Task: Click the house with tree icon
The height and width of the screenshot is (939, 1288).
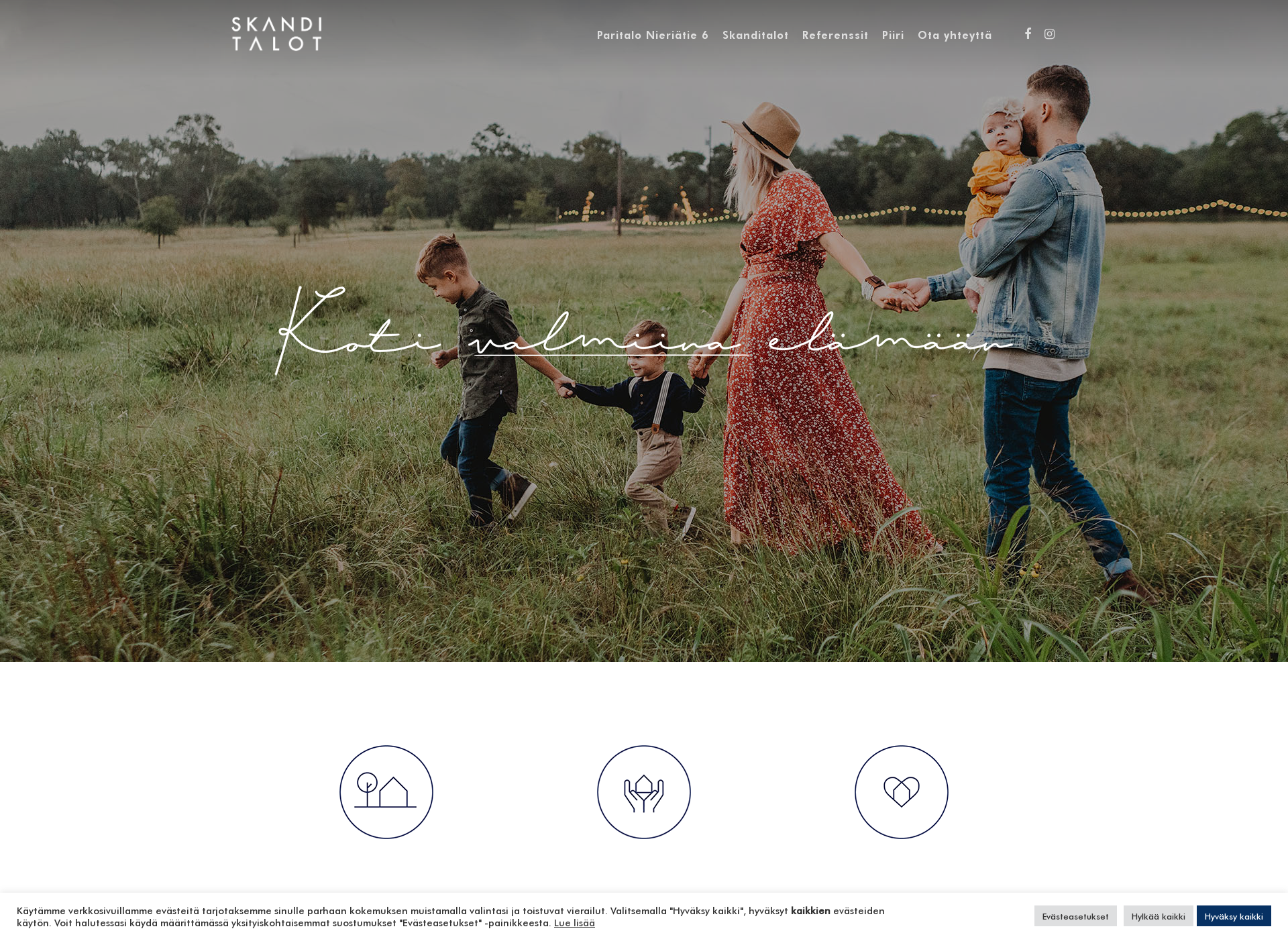Action: (385, 792)
